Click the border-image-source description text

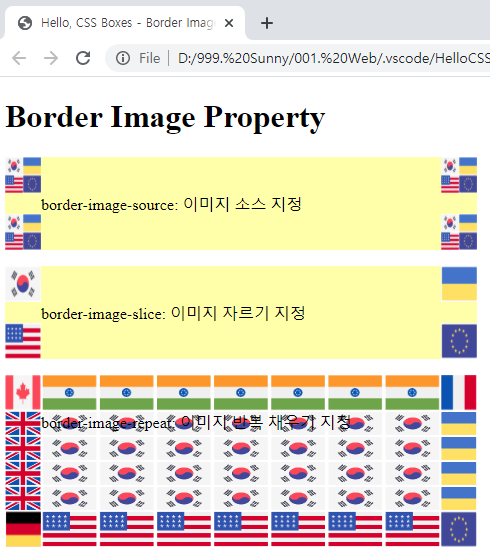(x=172, y=204)
